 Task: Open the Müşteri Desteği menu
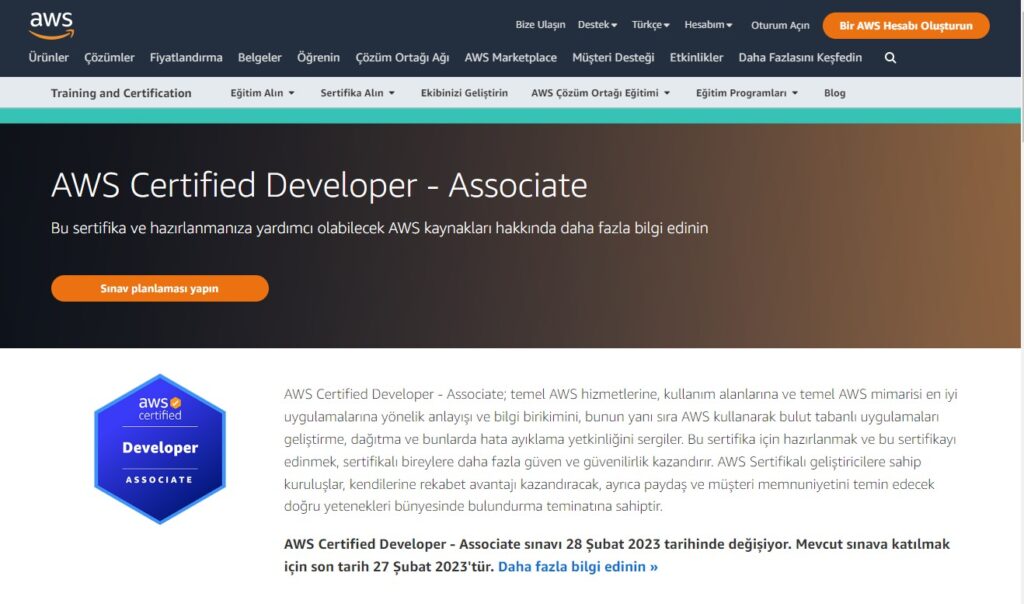613,57
